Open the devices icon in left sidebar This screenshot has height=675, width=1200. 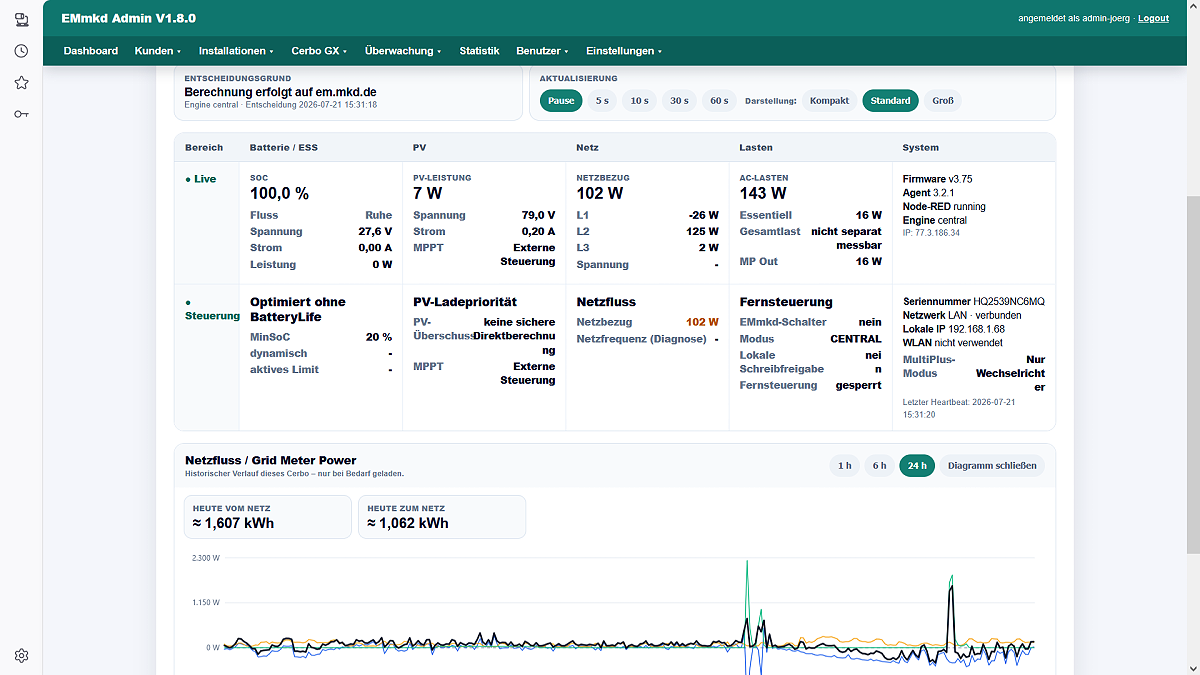coord(21,18)
